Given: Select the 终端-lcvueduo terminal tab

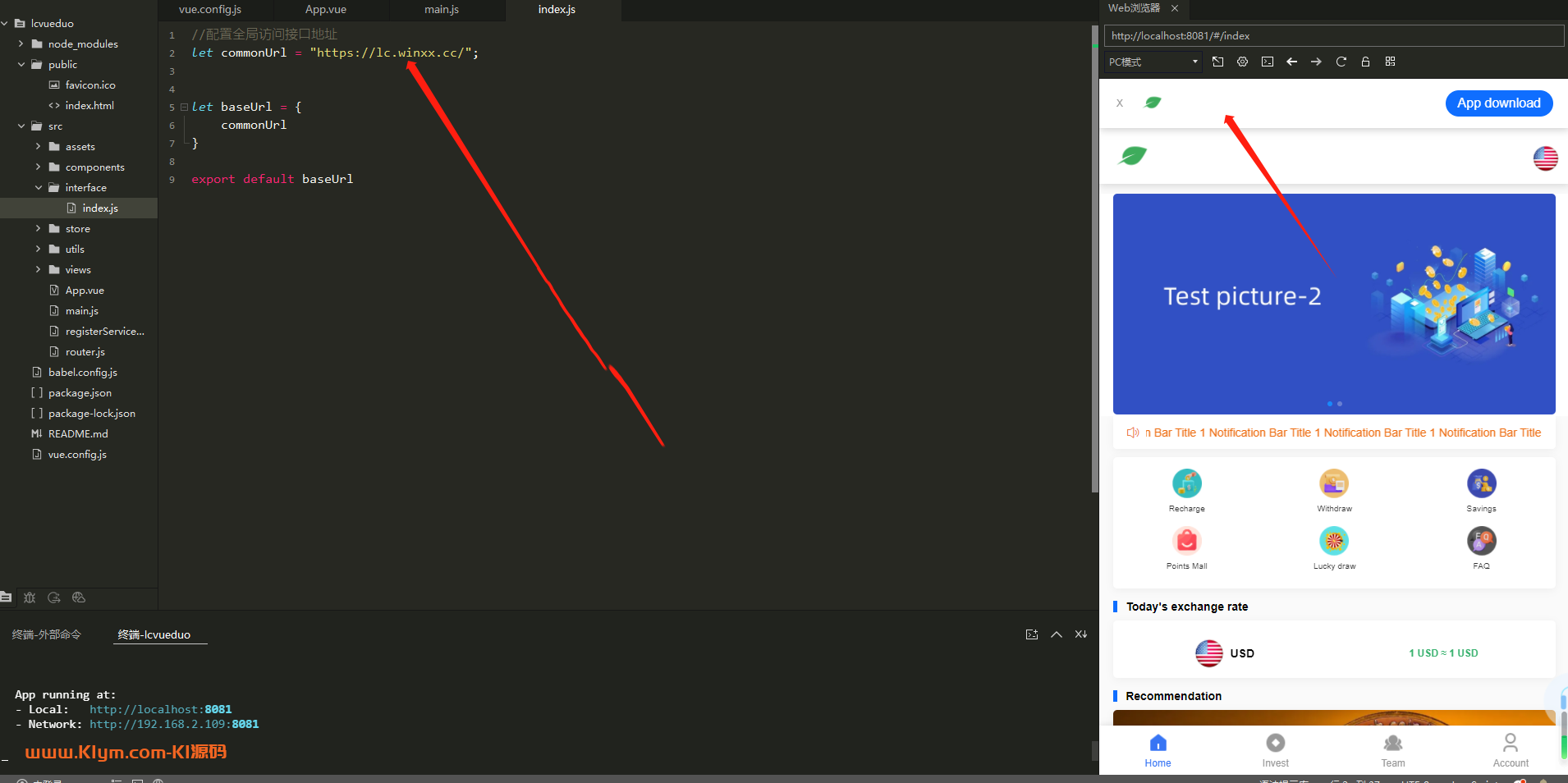Looking at the screenshot, I should pyautogui.click(x=154, y=634).
